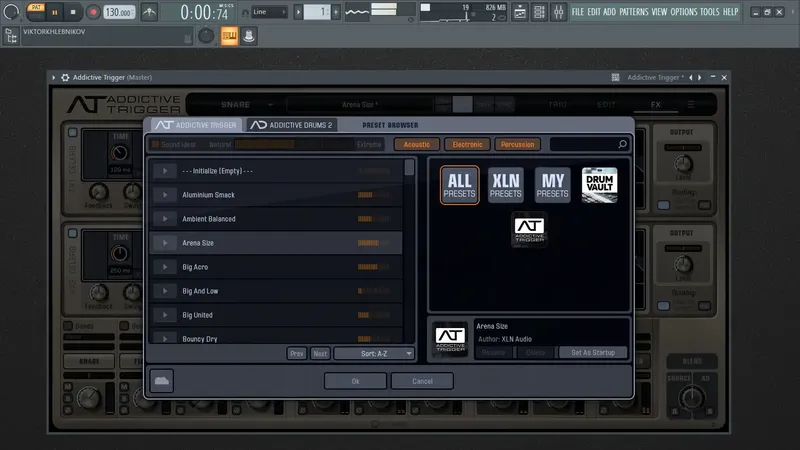Screen dimensions: 800x450
Task: Open the EDIT menu
Action: click(593, 12)
